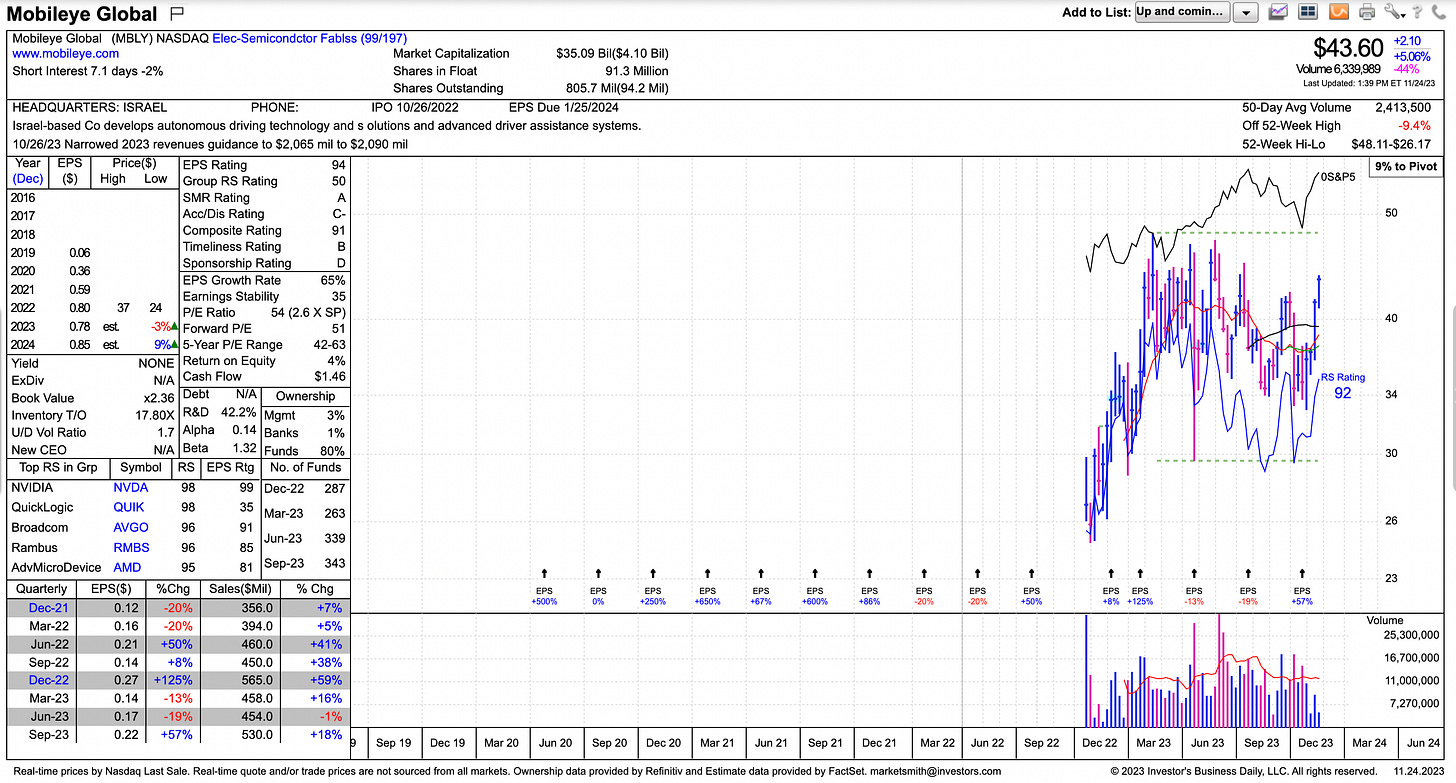Screen dimensions: 1456x783
Task: Click the 52-Week Hi-Lo $48.11-$26.17 value
Action: click(x=1392, y=144)
